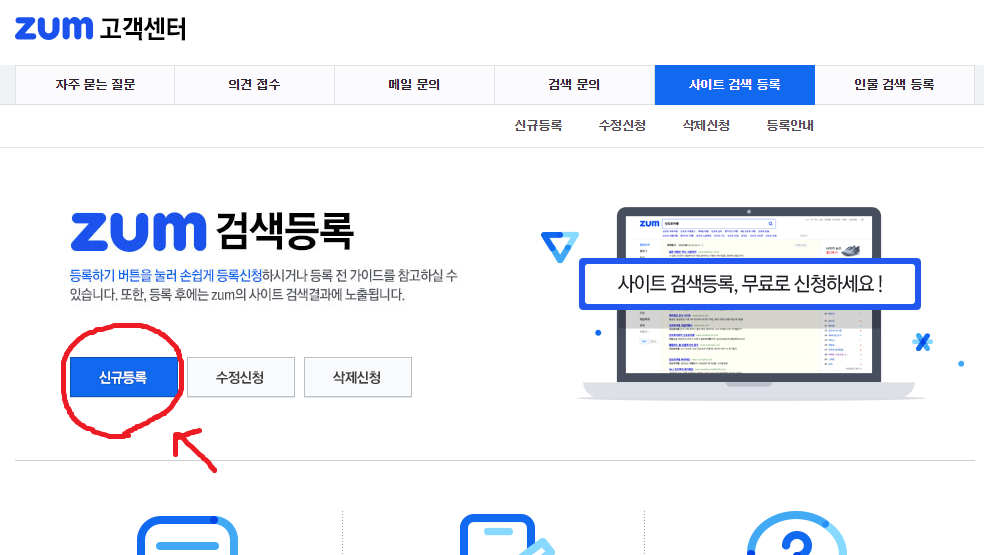Open the 자주 묻는 질문 tab
The width and height of the screenshot is (984, 555).
(95, 84)
